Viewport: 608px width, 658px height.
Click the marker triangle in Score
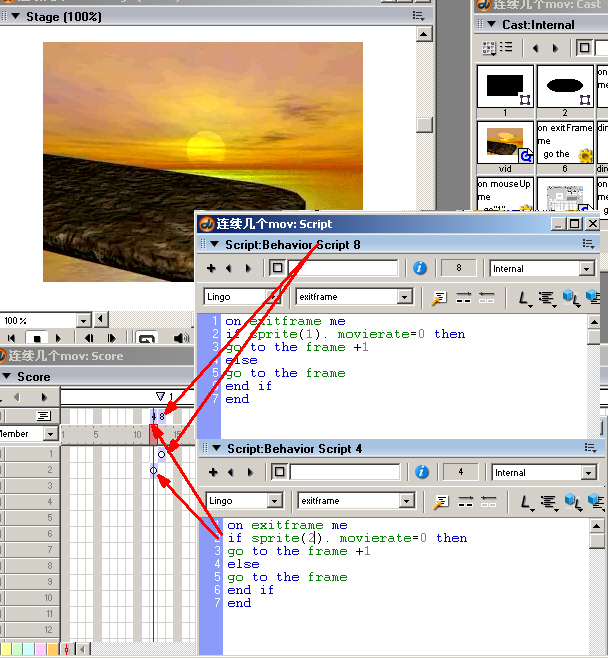pos(160,396)
